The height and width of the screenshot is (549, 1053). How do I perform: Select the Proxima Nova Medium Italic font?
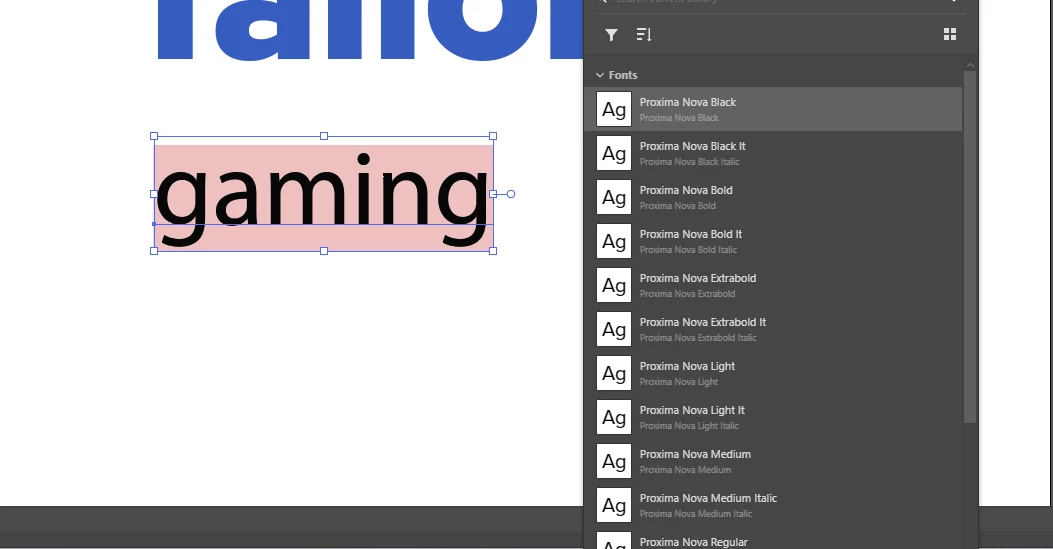(774, 505)
